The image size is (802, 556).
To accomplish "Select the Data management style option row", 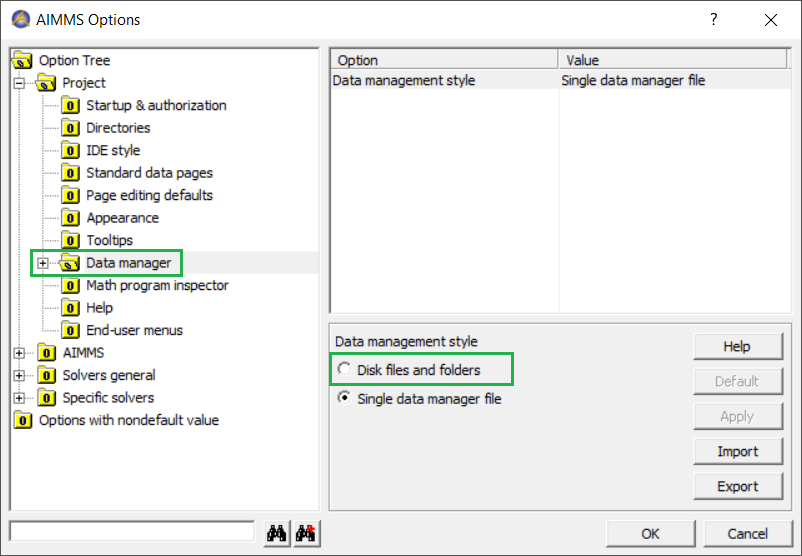I will click(561, 80).
